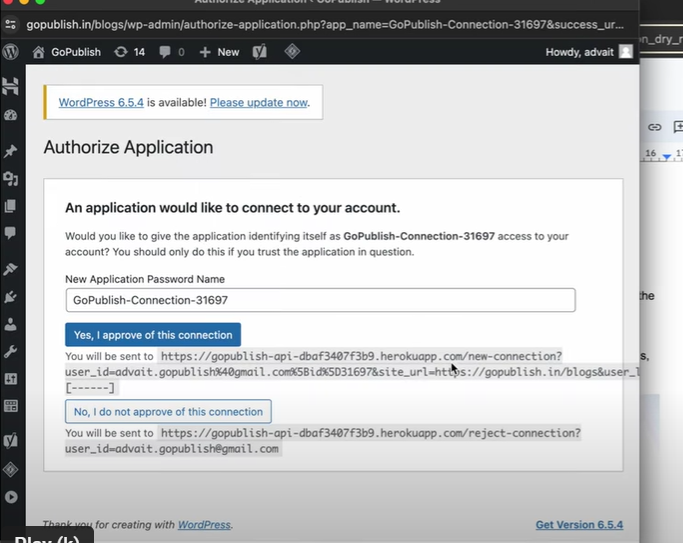Image resolution: width=683 pixels, height=543 pixels.
Task: Open the GoPublish site name menu
Action: (x=67, y=52)
